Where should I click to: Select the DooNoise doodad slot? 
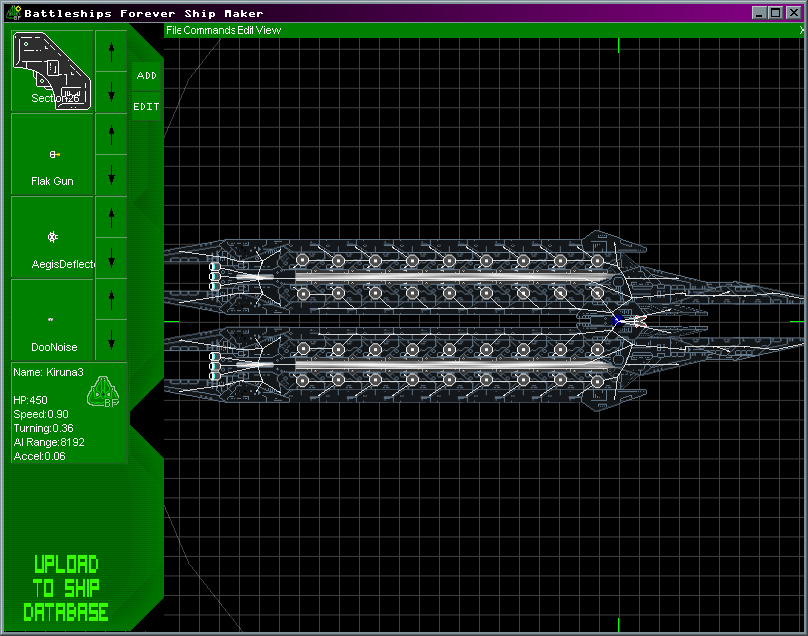pyautogui.click(x=52, y=320)
